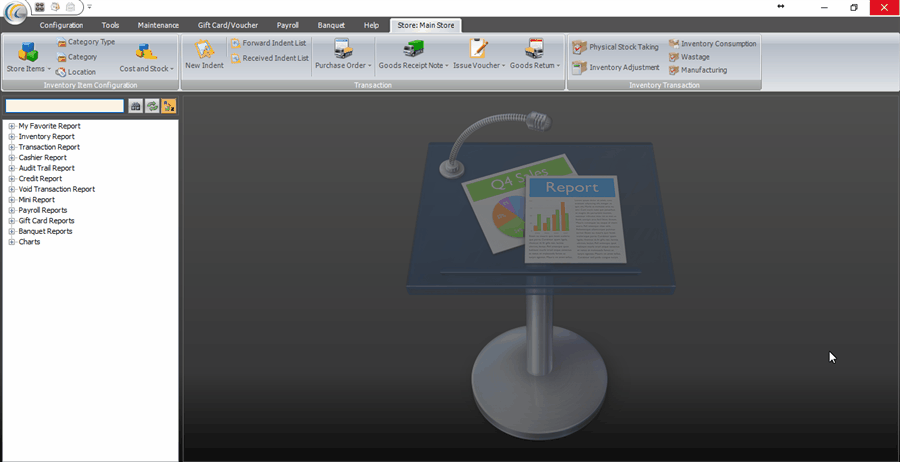Viewport: 900px width, 462px height.
Task: Expand My Favorite Report node
Action: coord(11,126)
